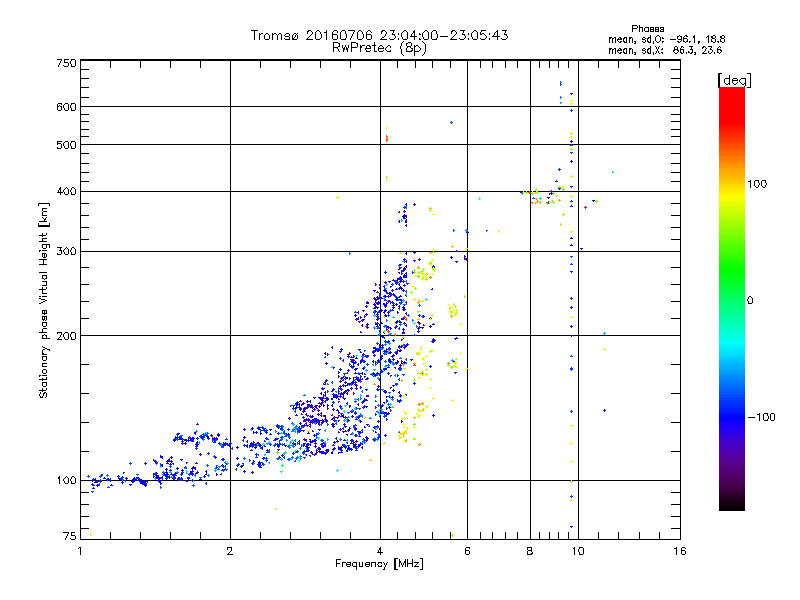Click the colorbar near the '-100' mark
The image size is (800, 600).
coord(732,417)
